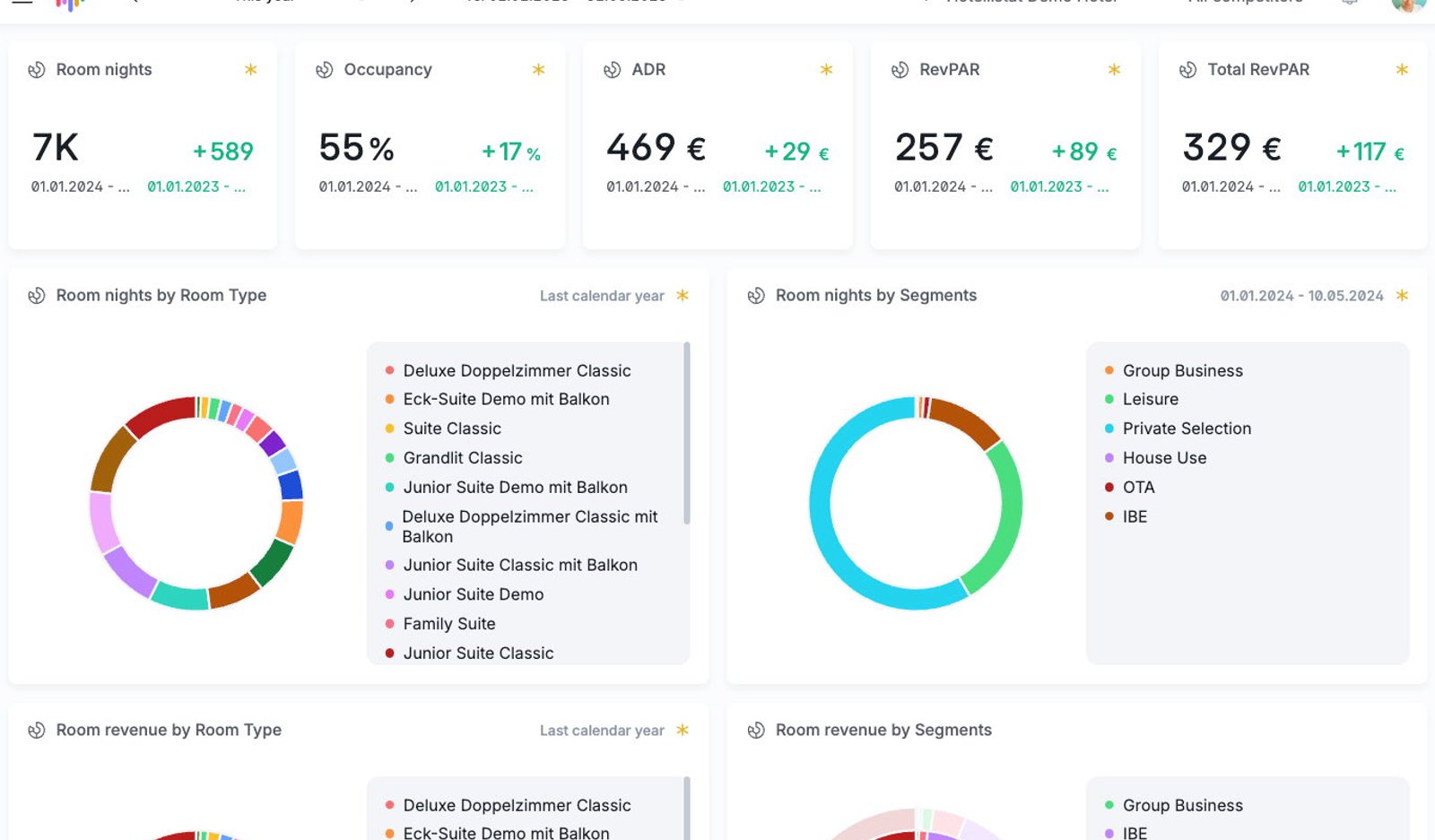Click the cyan Private Selection arc in segments donut

pyautogui.click(x=822, y=515)
